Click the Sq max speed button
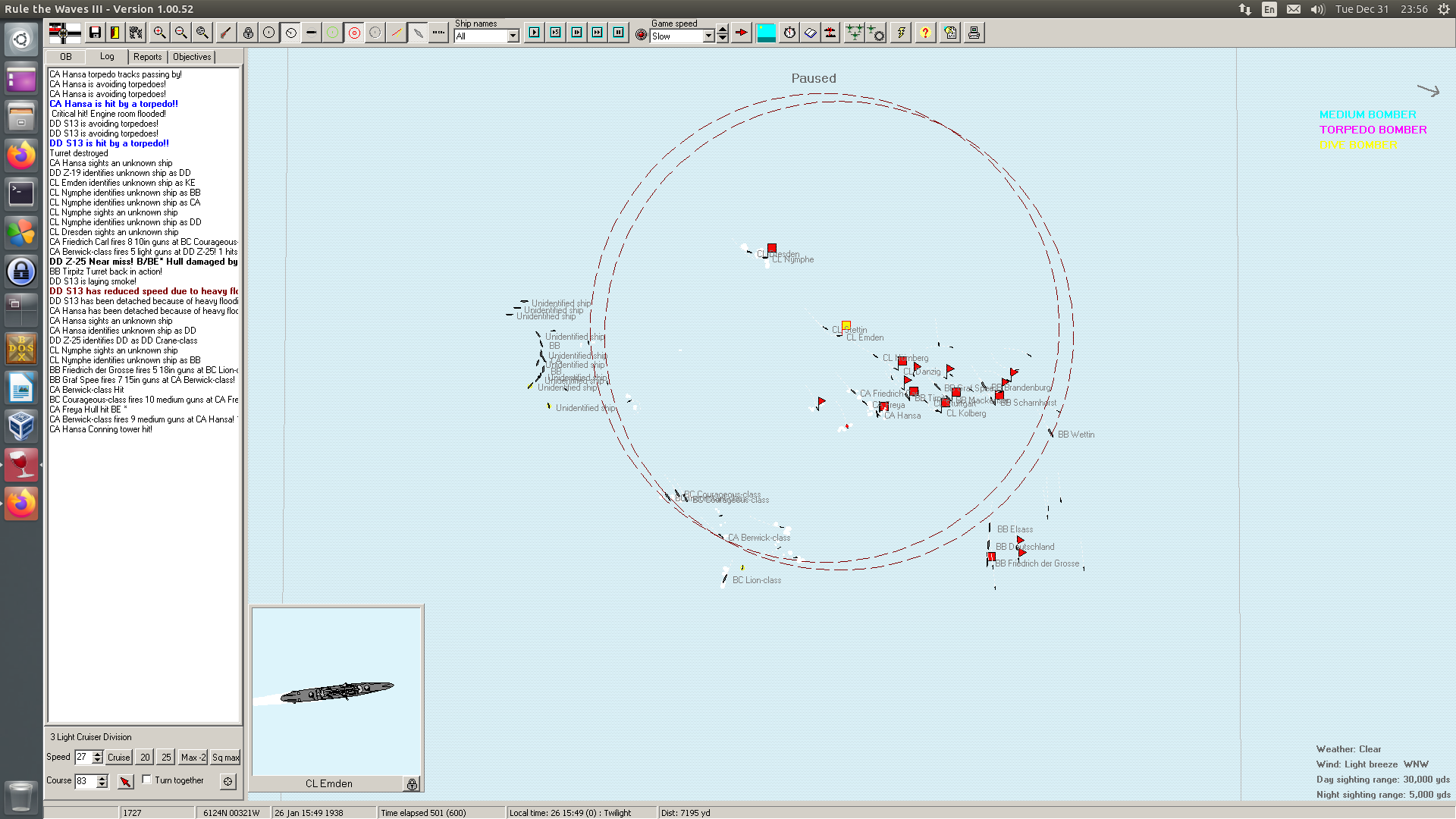 click(x=225, y=758)
